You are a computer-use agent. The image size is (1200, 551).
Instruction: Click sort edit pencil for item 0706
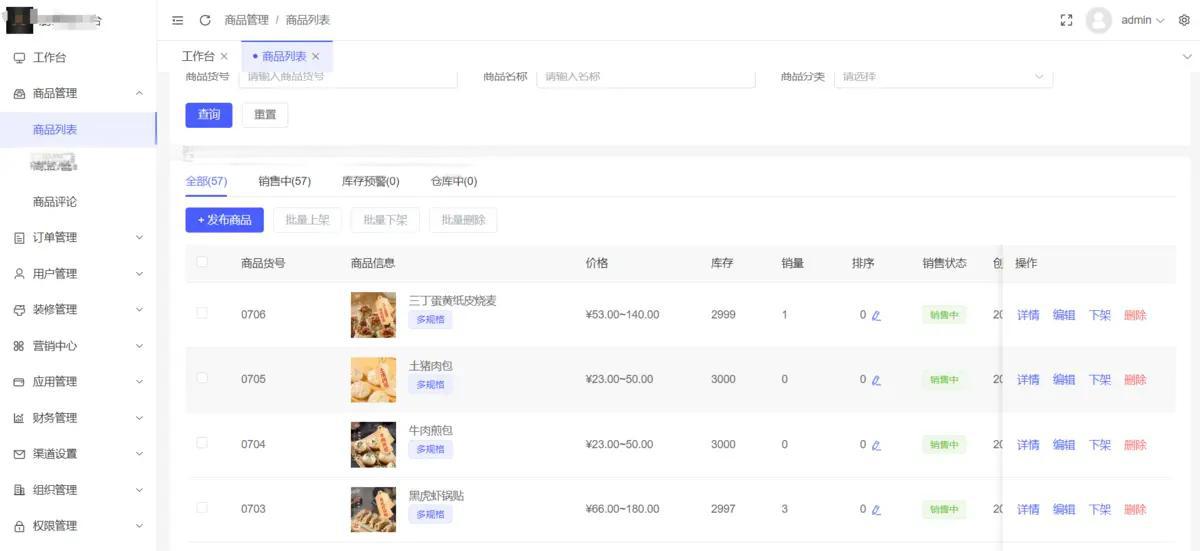pos(876,316)
